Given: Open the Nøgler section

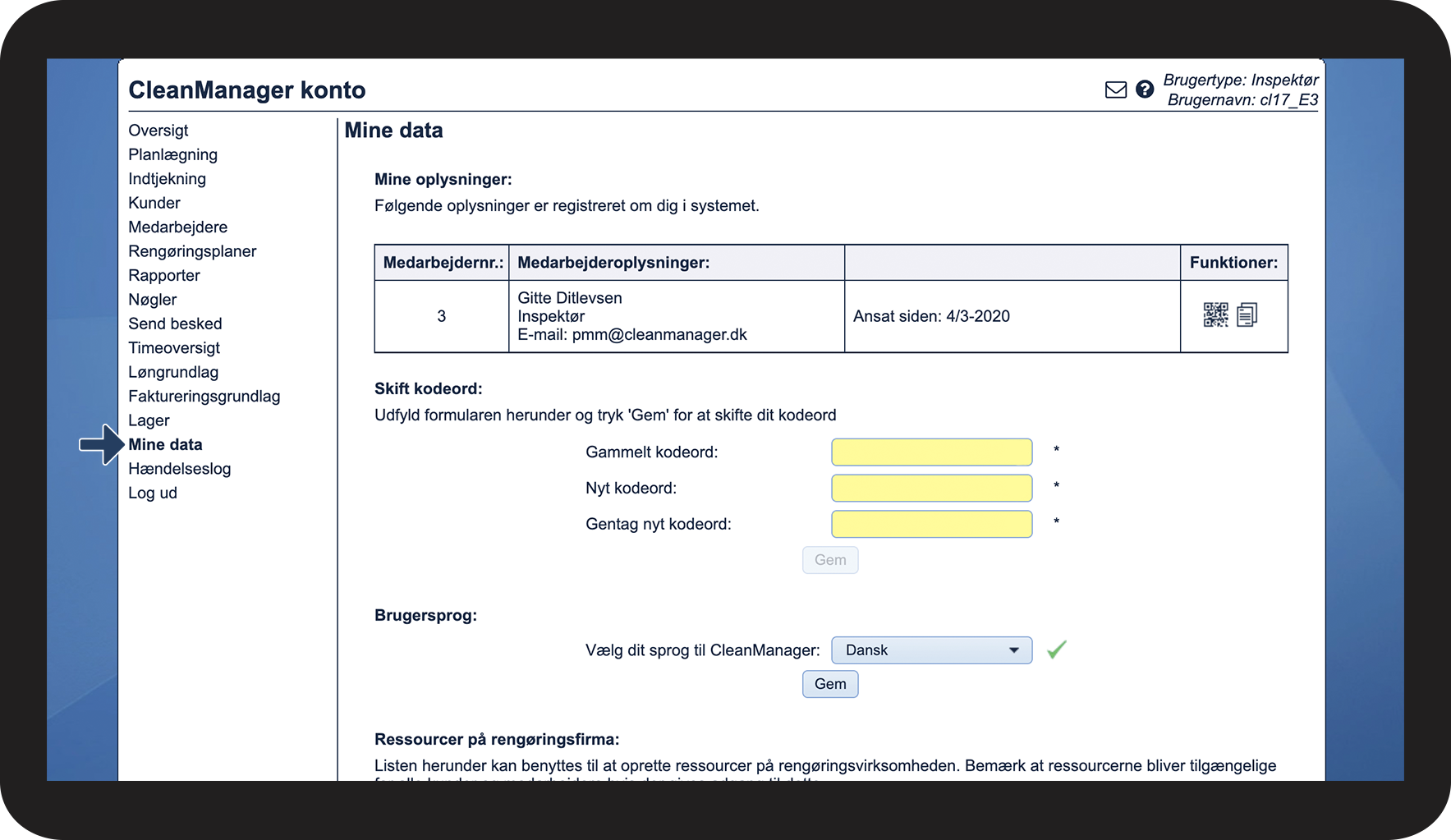Looking at the screenshot, I should pos(152,300).
